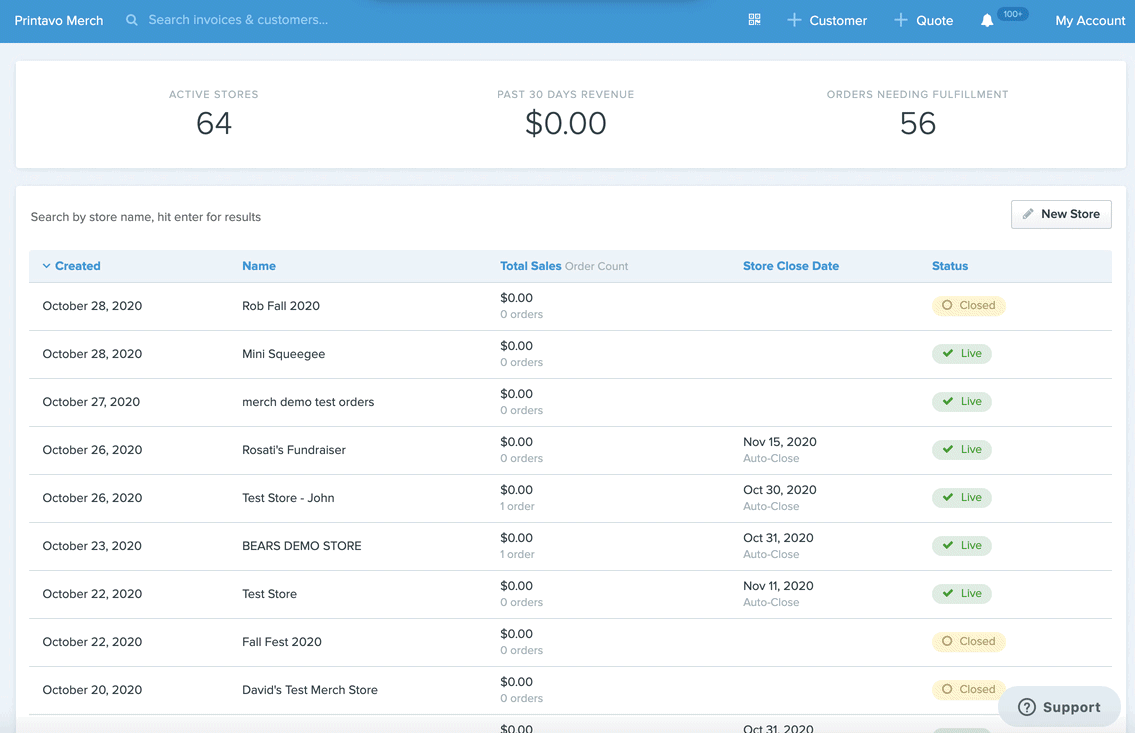Click the plus icon beside Customer
Viewport: 1135px width, 733px height.
794,20
